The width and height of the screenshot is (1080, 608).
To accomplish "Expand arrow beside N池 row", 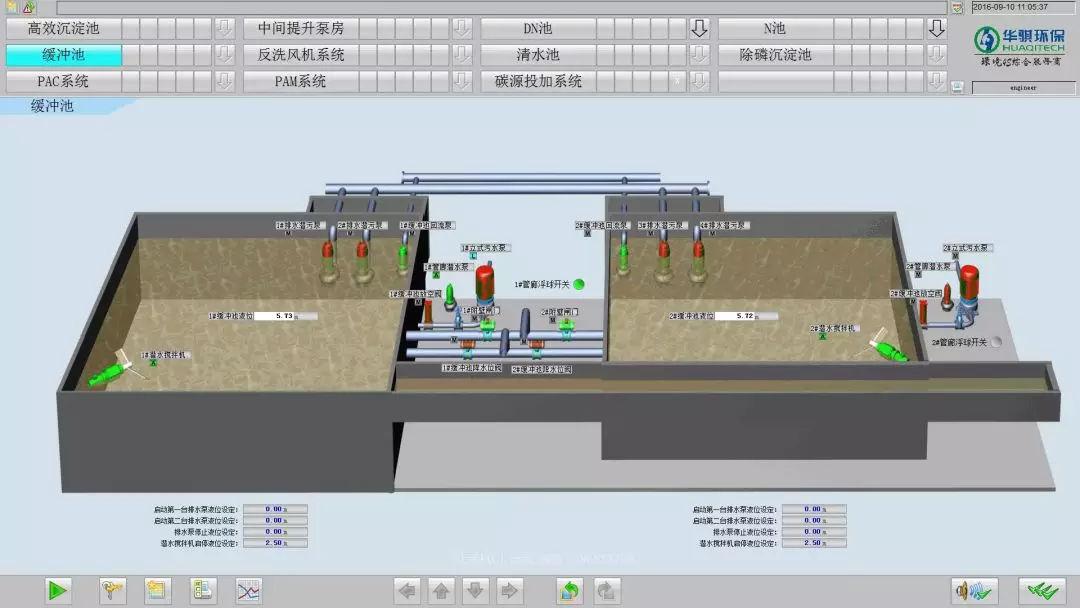I will click(936, 28).
